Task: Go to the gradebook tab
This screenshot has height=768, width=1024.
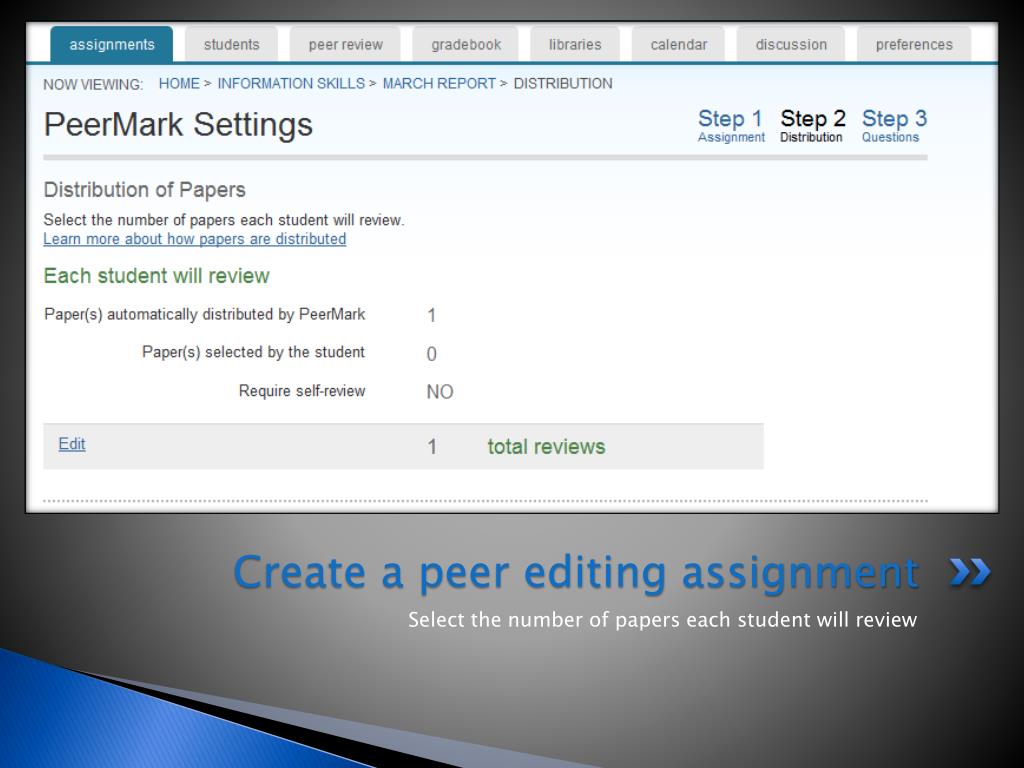Action: point(466,44)
